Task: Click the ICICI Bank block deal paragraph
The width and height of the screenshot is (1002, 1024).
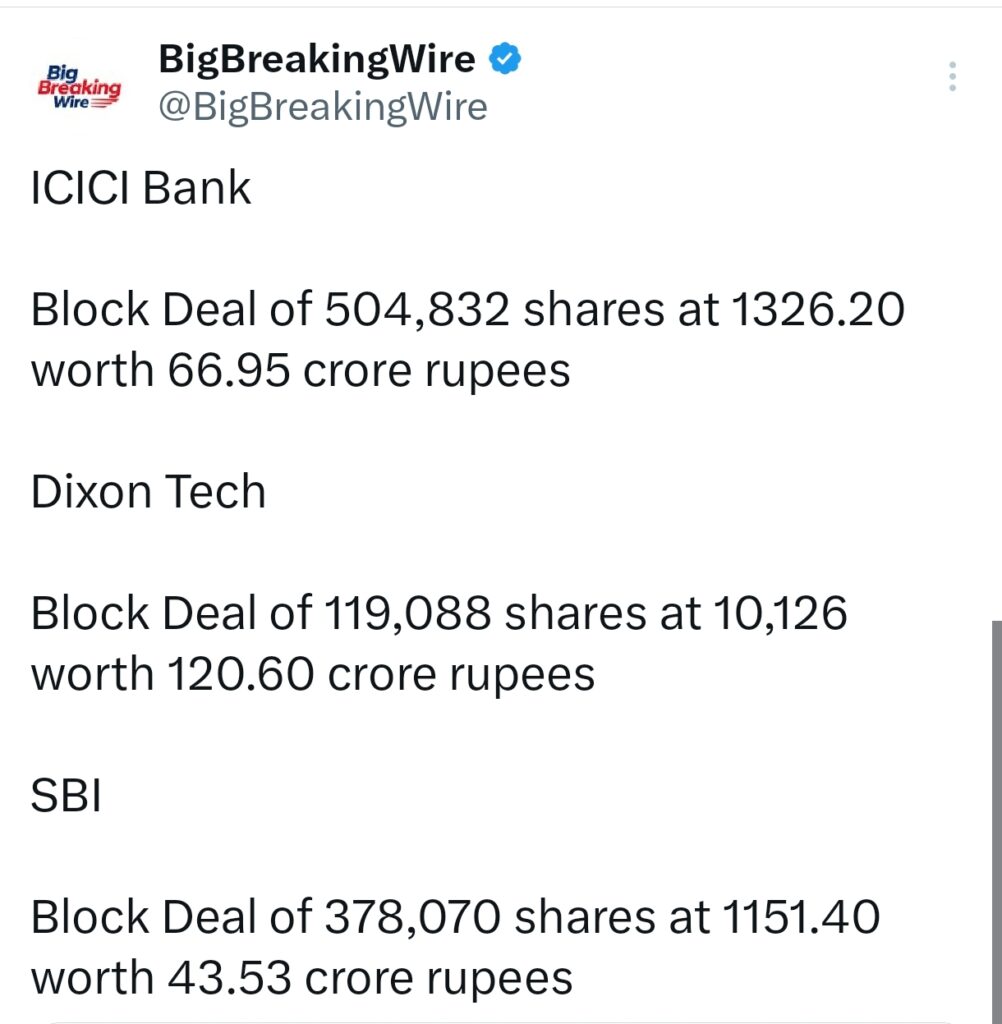Action: point(468,338)
